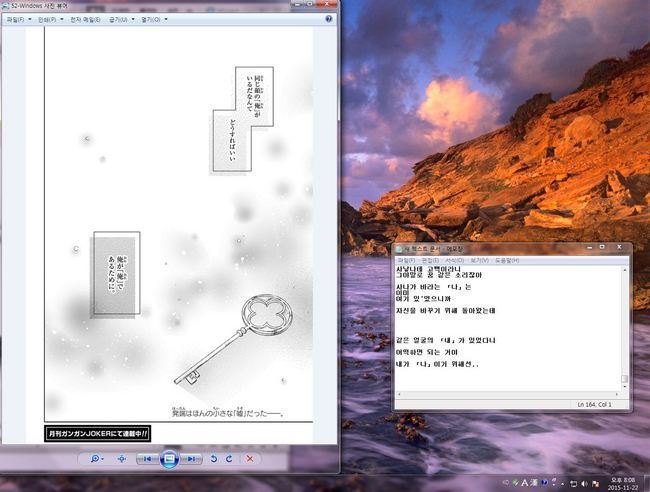Click the Notepad vertical scrollbar thumb
Viewport: 650px width, 492px height.
pyautogui.click(x=625, y=379)
